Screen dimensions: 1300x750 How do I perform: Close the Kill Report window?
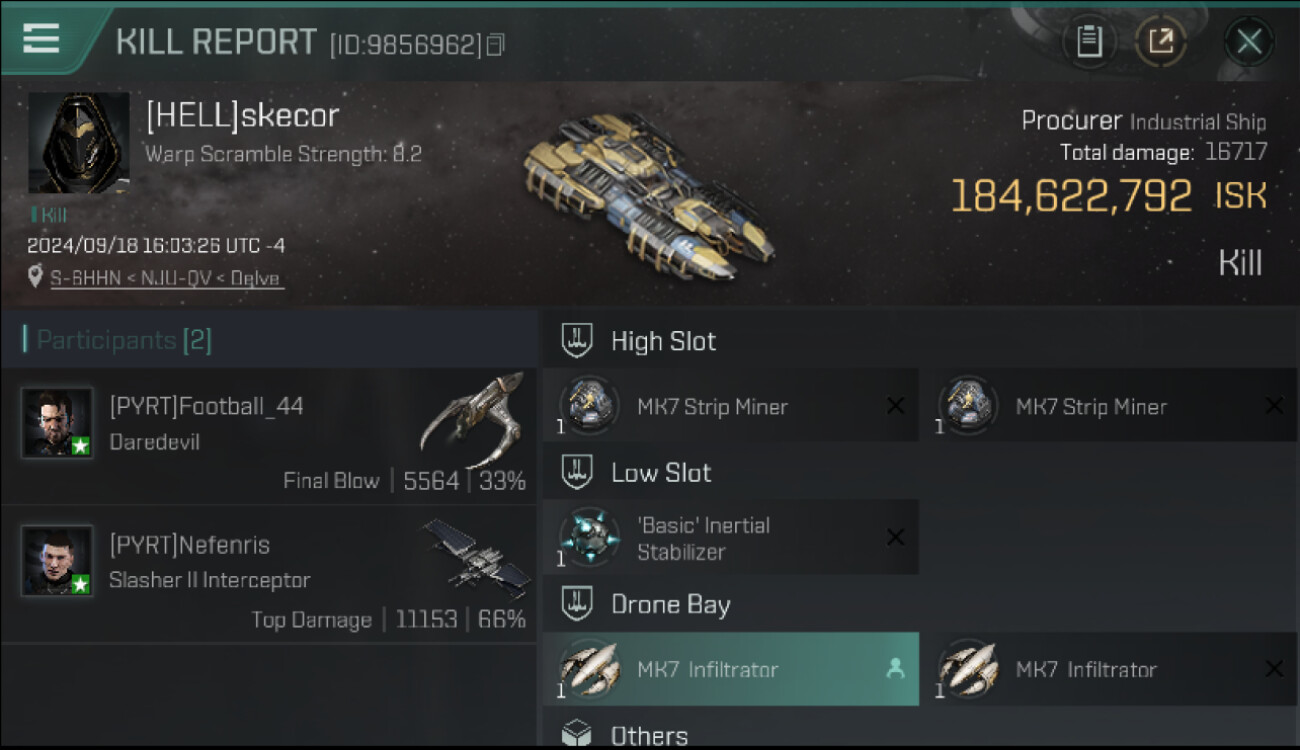pos(1249,41)
